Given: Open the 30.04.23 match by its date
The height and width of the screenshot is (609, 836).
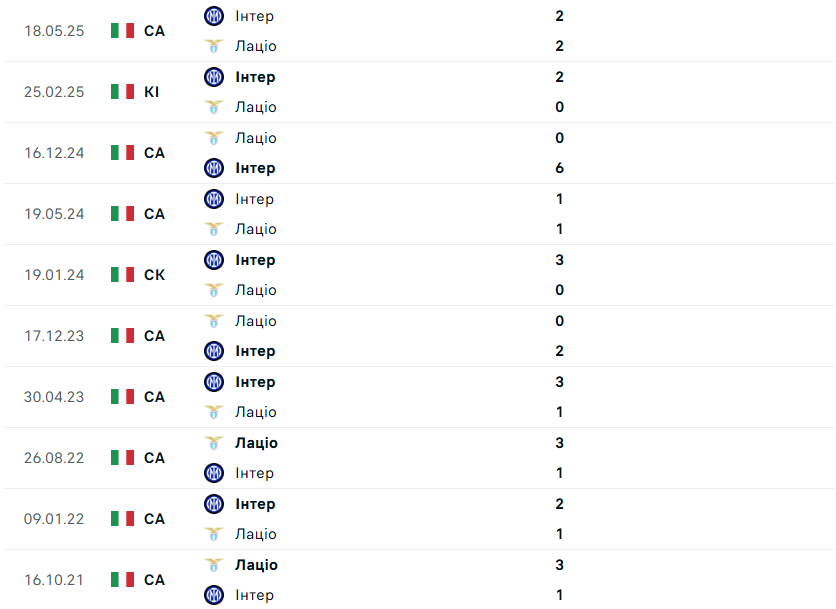Looking at the screenshot, I should [x=54, y=397].
